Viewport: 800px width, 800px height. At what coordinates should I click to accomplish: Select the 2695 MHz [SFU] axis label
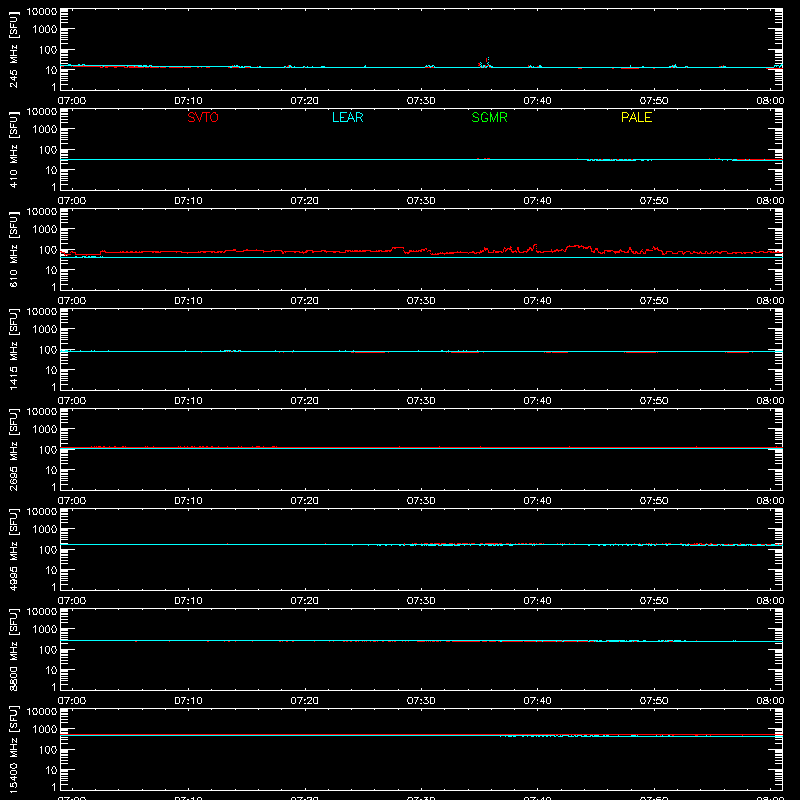[x=13, y=449]
